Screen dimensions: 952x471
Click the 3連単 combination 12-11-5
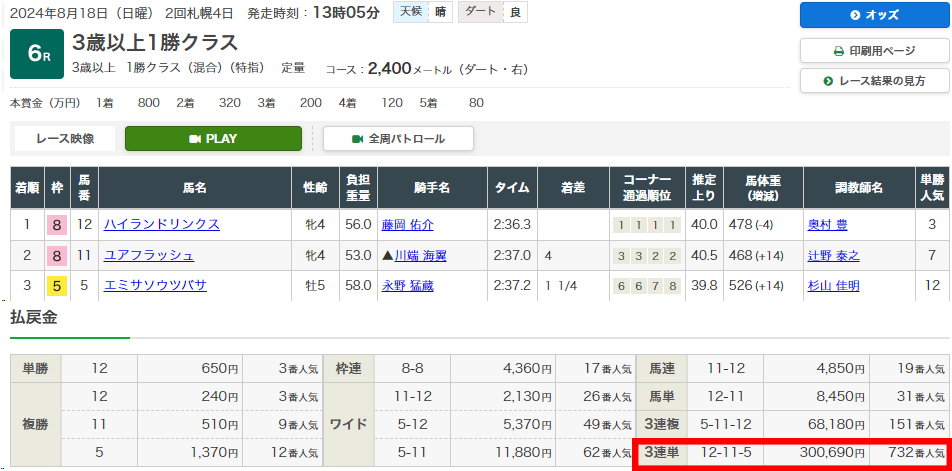point(725,452)
